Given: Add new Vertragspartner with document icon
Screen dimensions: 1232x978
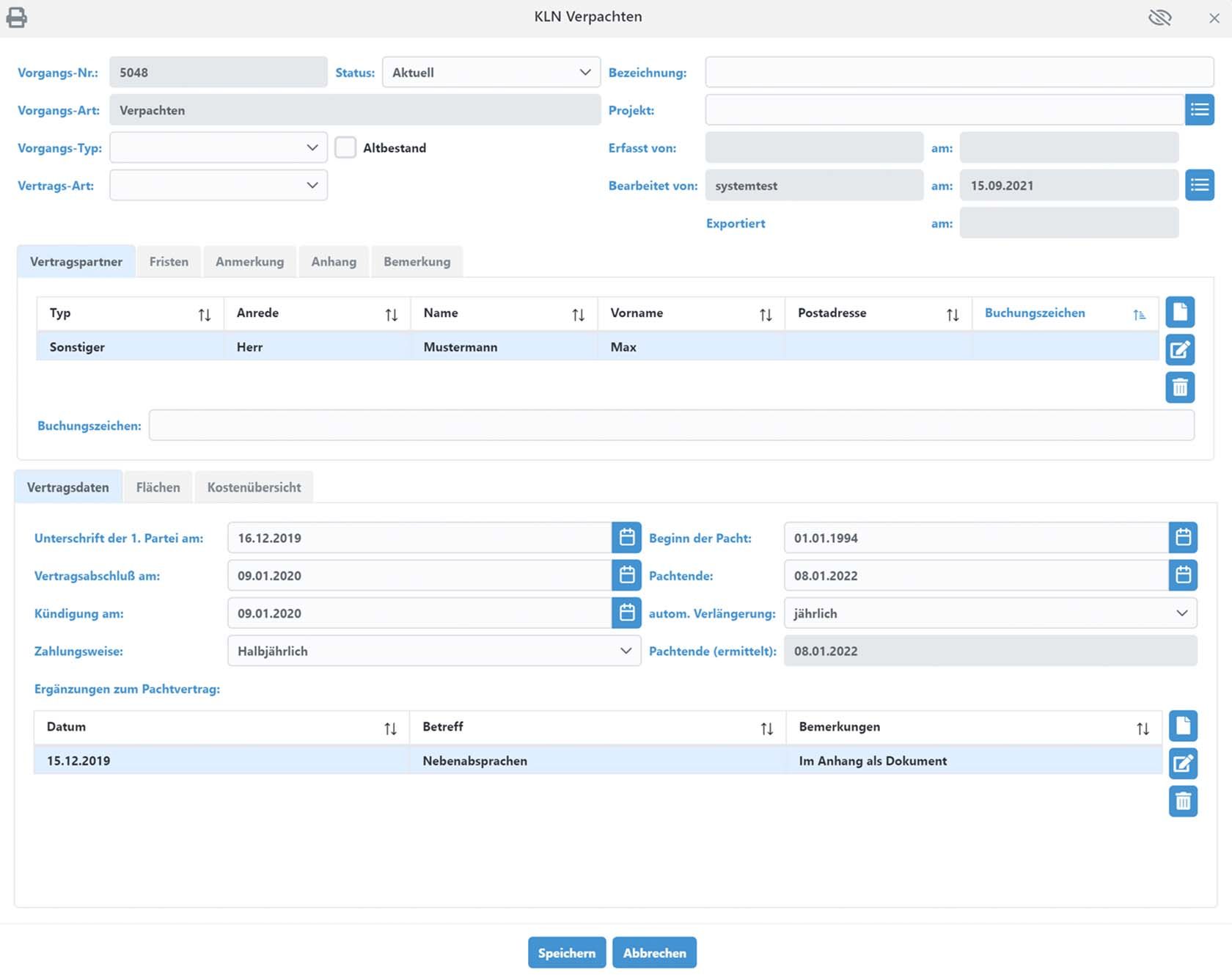Looking at the screenshot, I should click(1179, 312).
